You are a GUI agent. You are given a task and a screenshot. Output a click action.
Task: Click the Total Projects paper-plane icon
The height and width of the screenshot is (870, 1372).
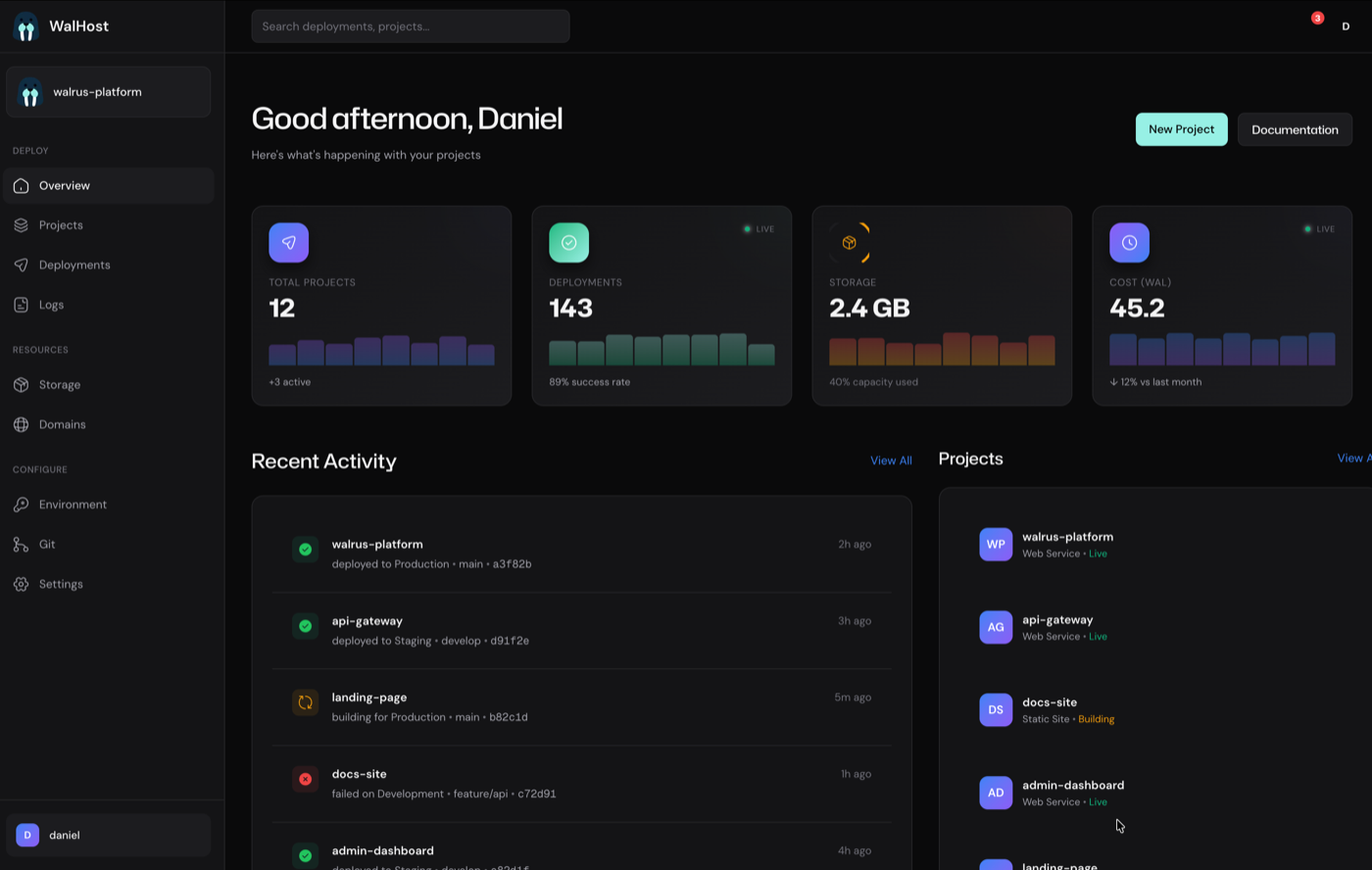[x=289, y=243]
